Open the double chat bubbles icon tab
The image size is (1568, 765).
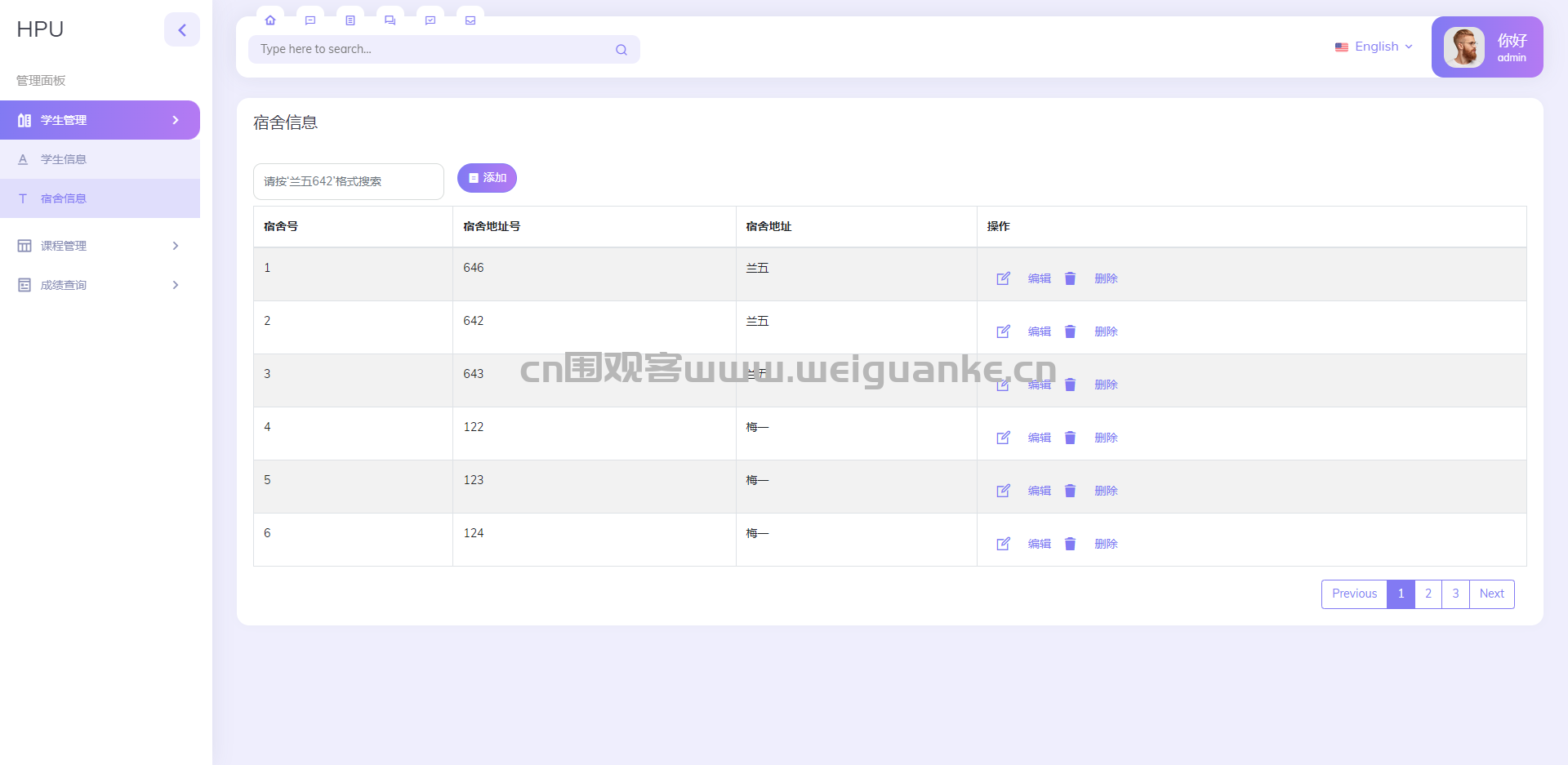point(390,20)
